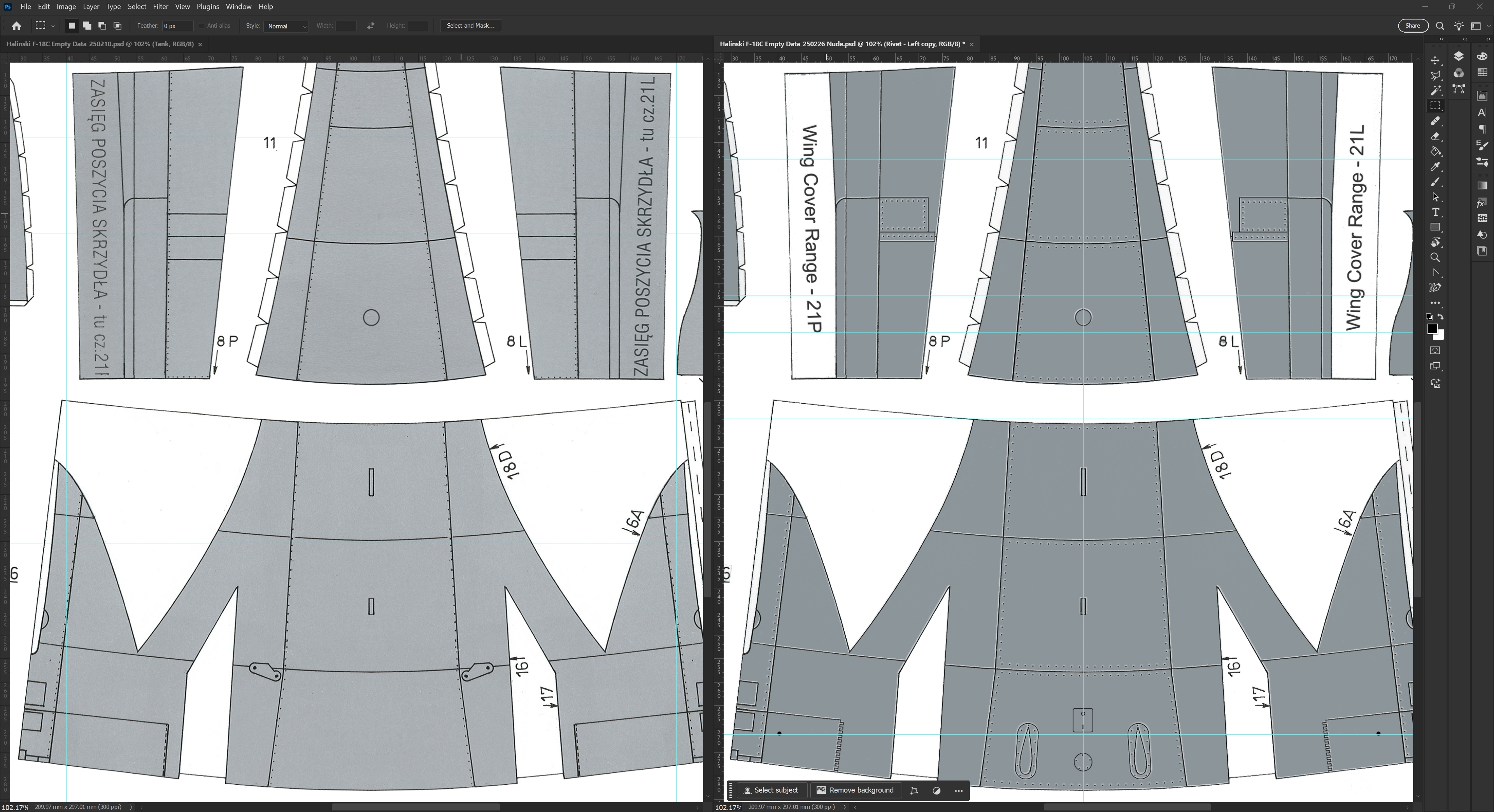Image resolution: width=1494 pixels, height=812 pixels.
Task: Select the Eyedropper tool
Action: click(1435, 167)
